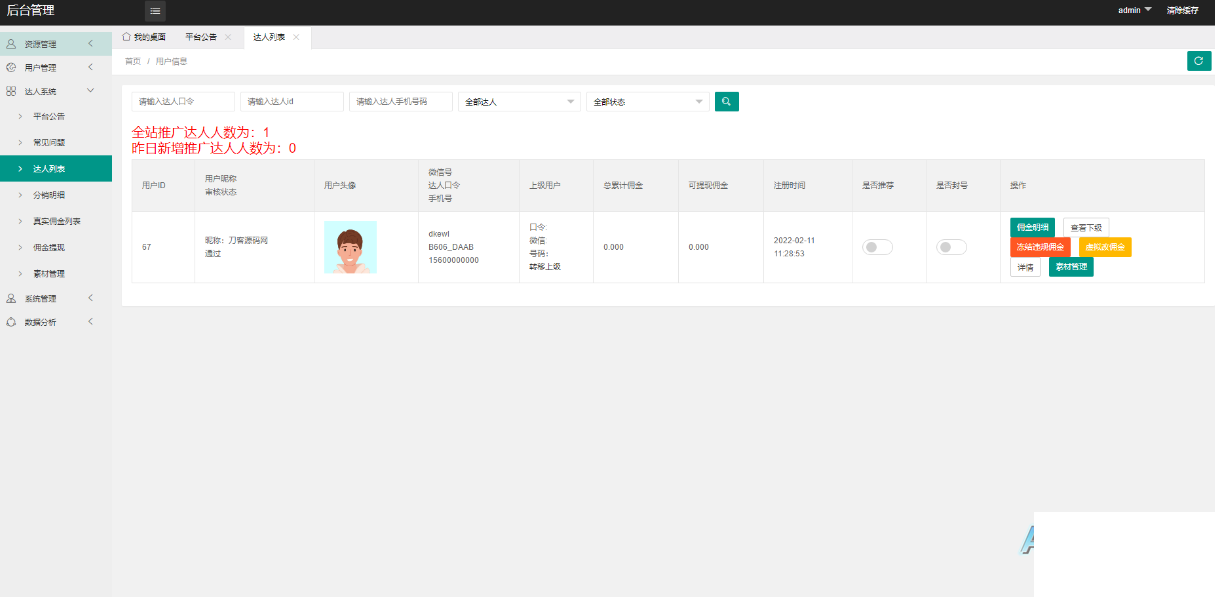Image resolution: width=1215 pixels, height=597 pixels.
Task: Click the home icon on 我的桌面 tab
Action: [126, 37]
